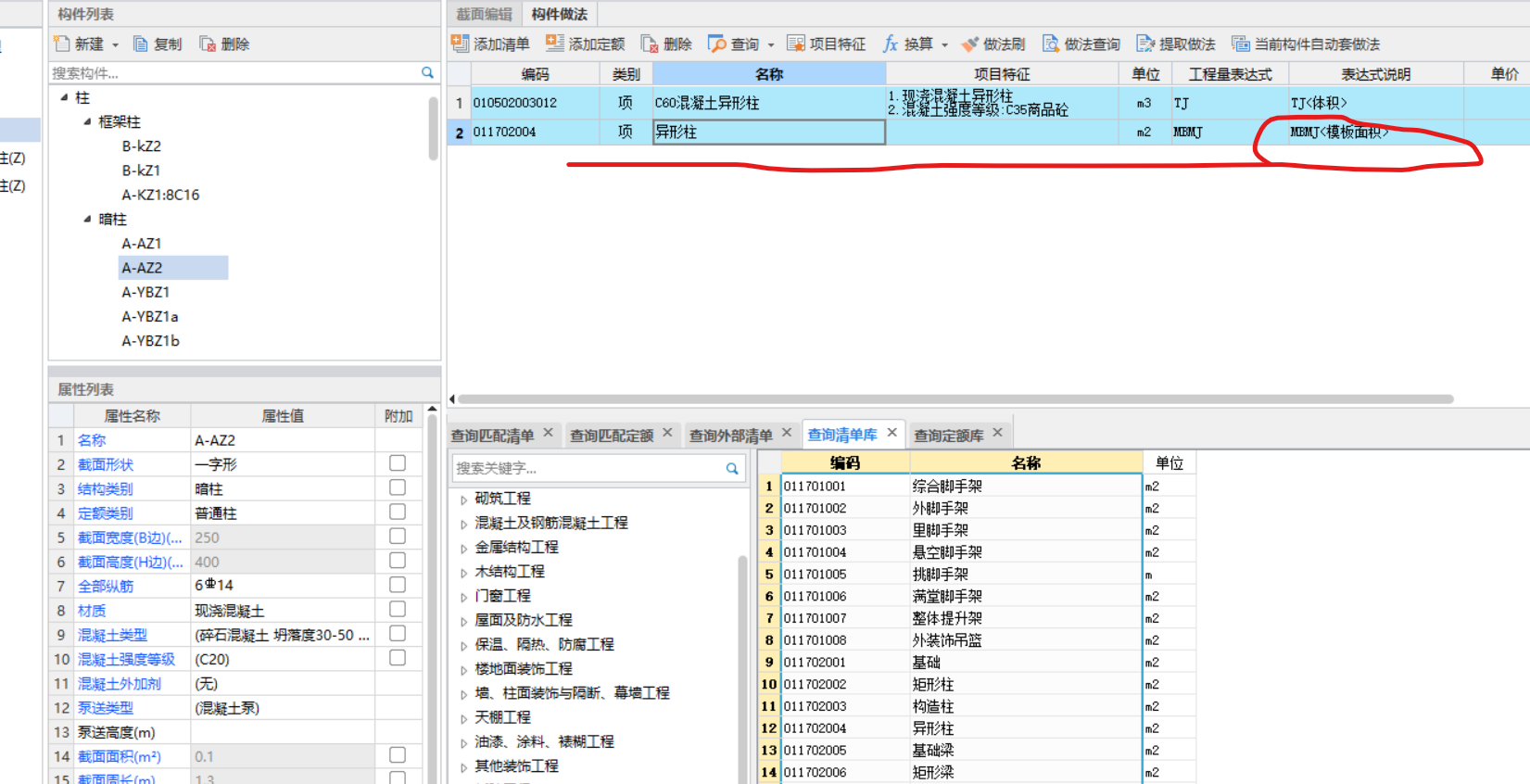
Task: Select the A-YBZ1a component
Action: (149, 316)
